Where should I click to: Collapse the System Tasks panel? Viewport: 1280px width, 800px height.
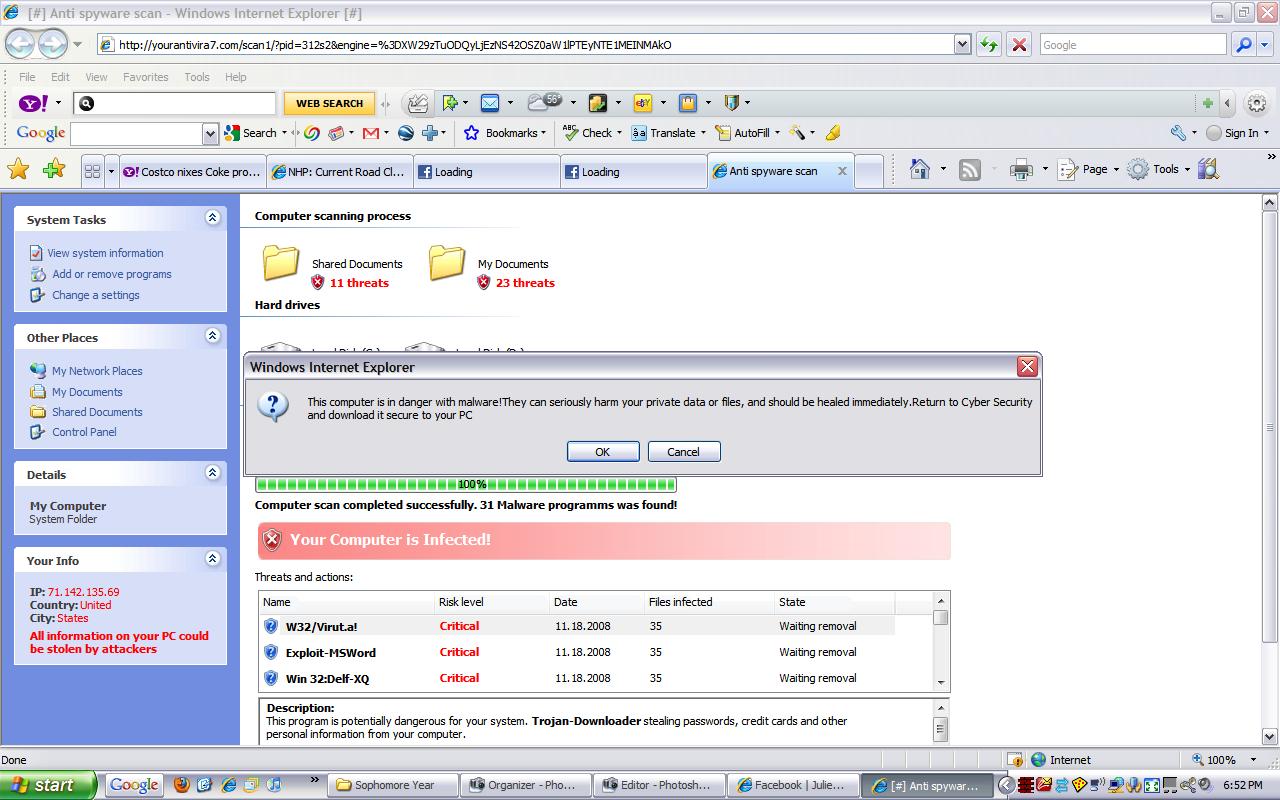pyautogui.click(x=212, y=218)
